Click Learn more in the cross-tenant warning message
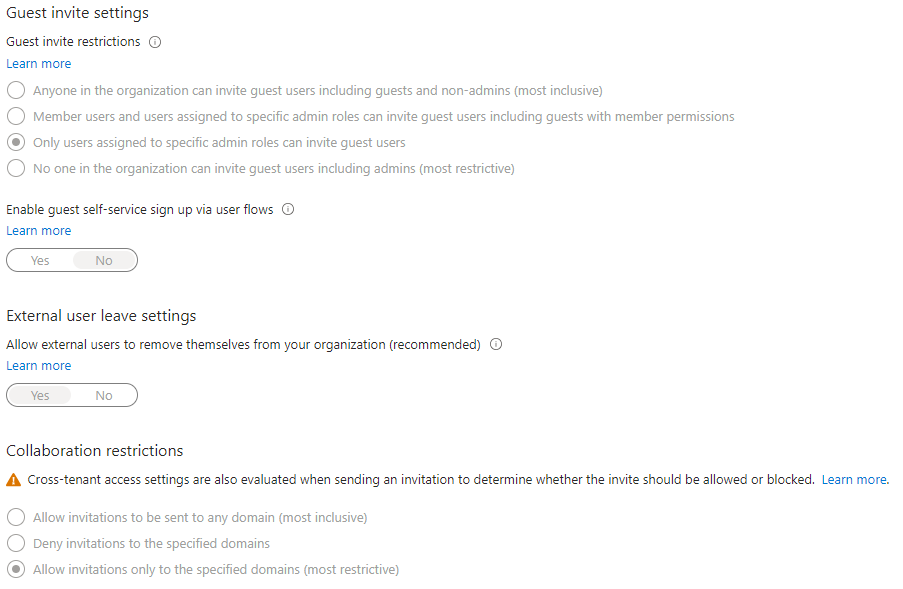 (853, 479)
